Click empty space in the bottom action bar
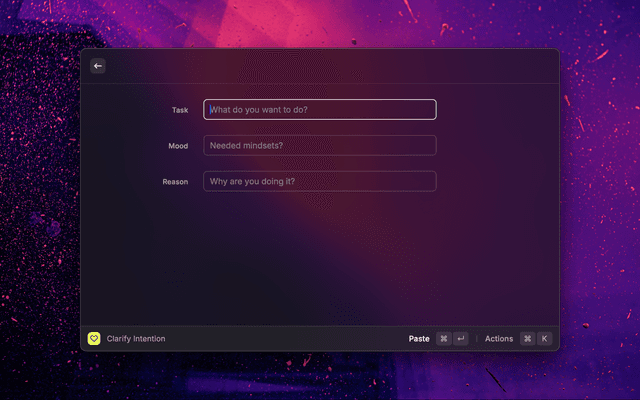 coord(290,339)
